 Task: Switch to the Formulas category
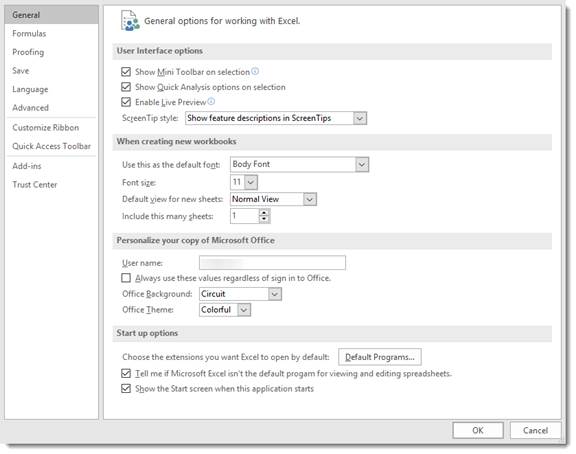29,33
